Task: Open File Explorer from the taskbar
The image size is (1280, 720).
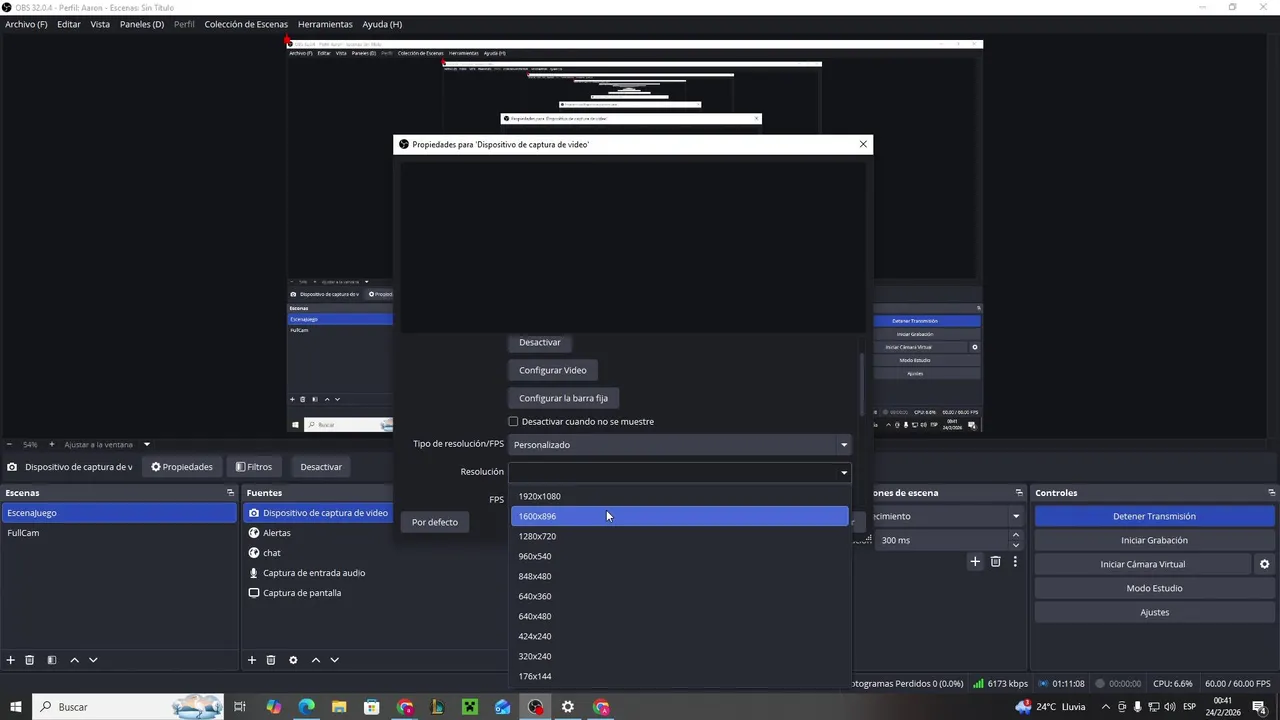Action: tap(339, 707)
